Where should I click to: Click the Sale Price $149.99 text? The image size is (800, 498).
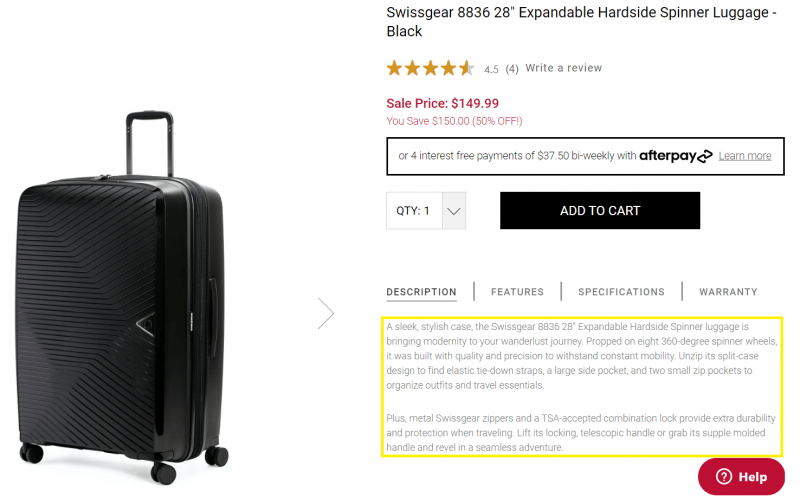(443, 103)
